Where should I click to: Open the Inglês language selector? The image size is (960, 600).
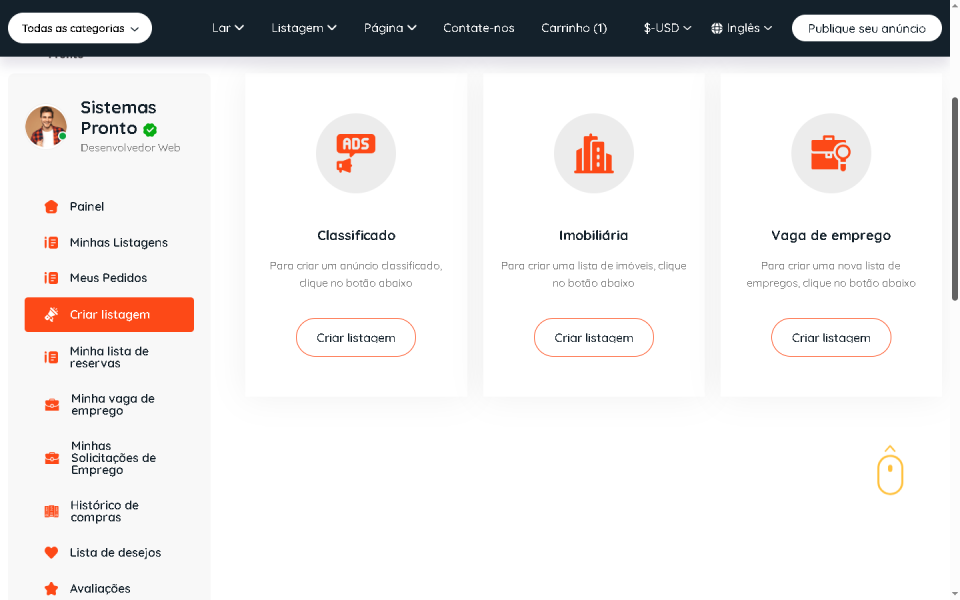click(740, 28)
